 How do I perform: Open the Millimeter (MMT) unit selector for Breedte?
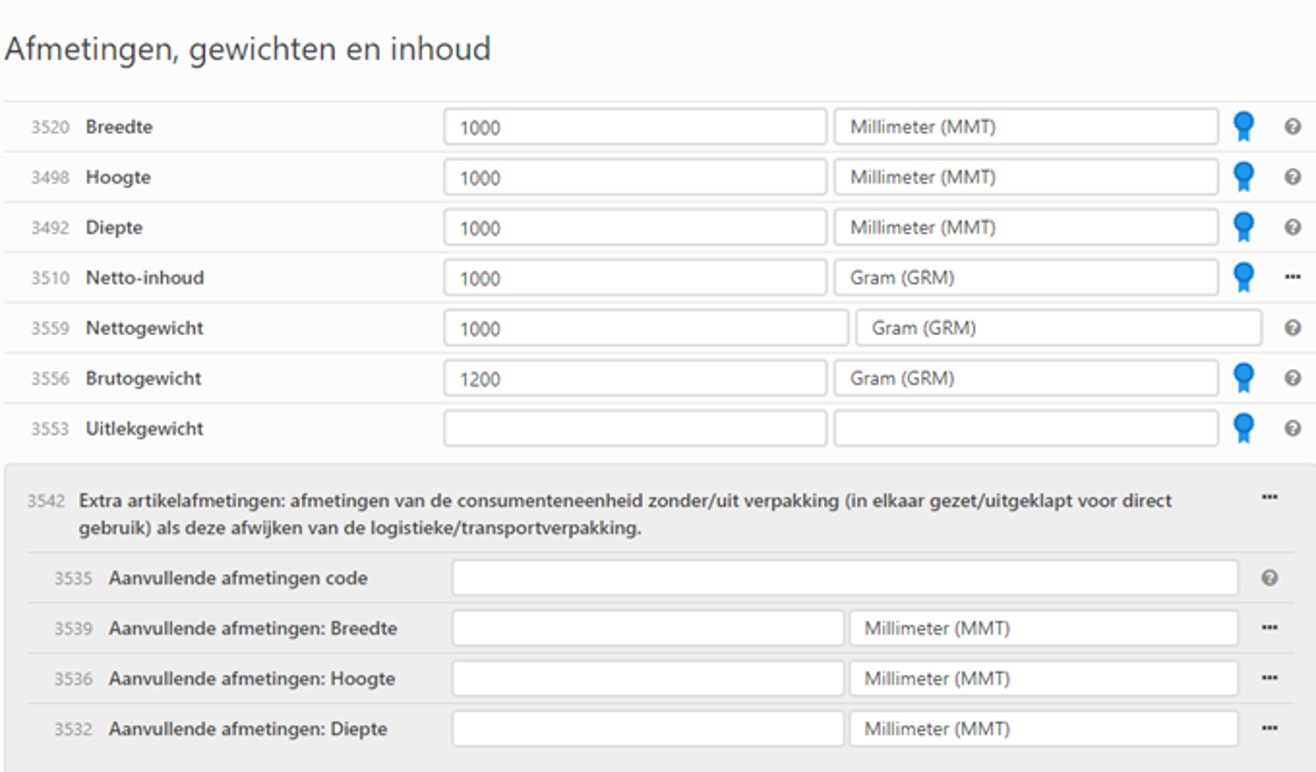point(1026,127)
